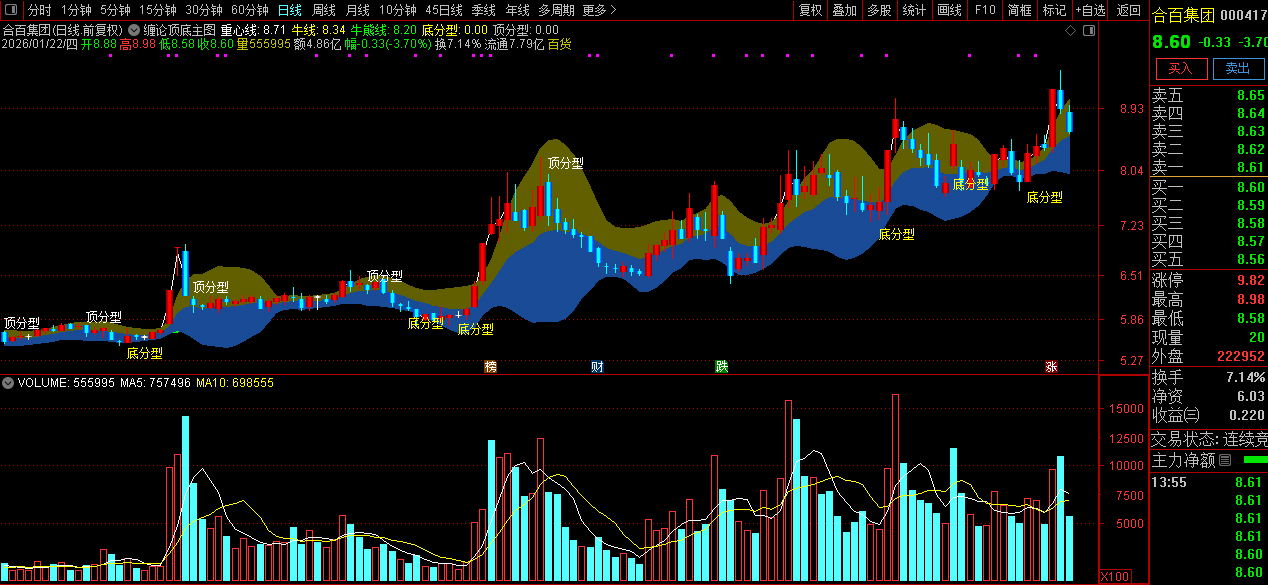Switch to 分时 intraday view
The height and width of the screenshot is (585, 1268).
click(39, 10)
